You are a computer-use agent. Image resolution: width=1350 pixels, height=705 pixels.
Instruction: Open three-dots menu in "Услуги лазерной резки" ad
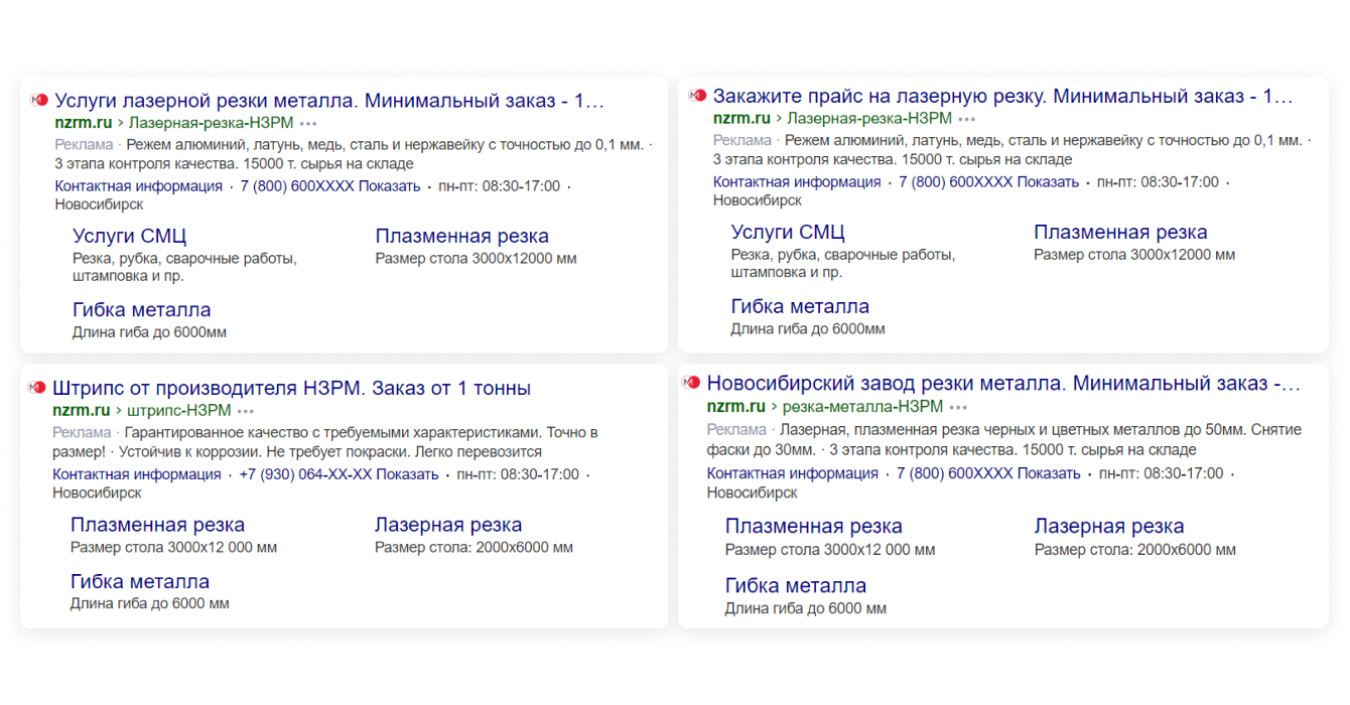coord(307,123)
